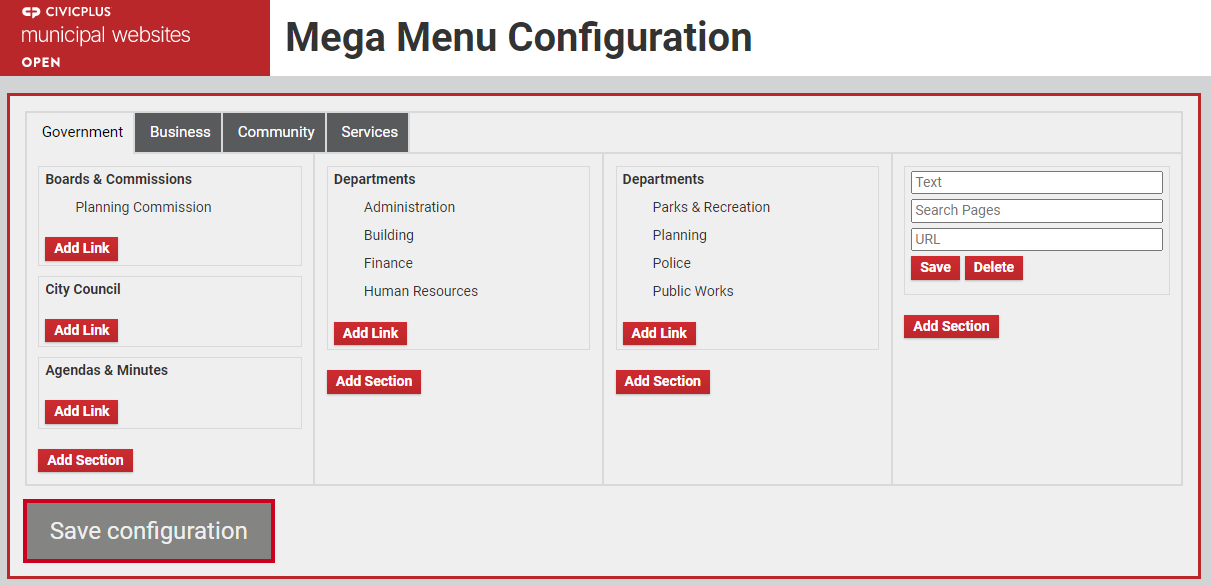
Task: Select the Planning department link
Action: tap(680, 235)
